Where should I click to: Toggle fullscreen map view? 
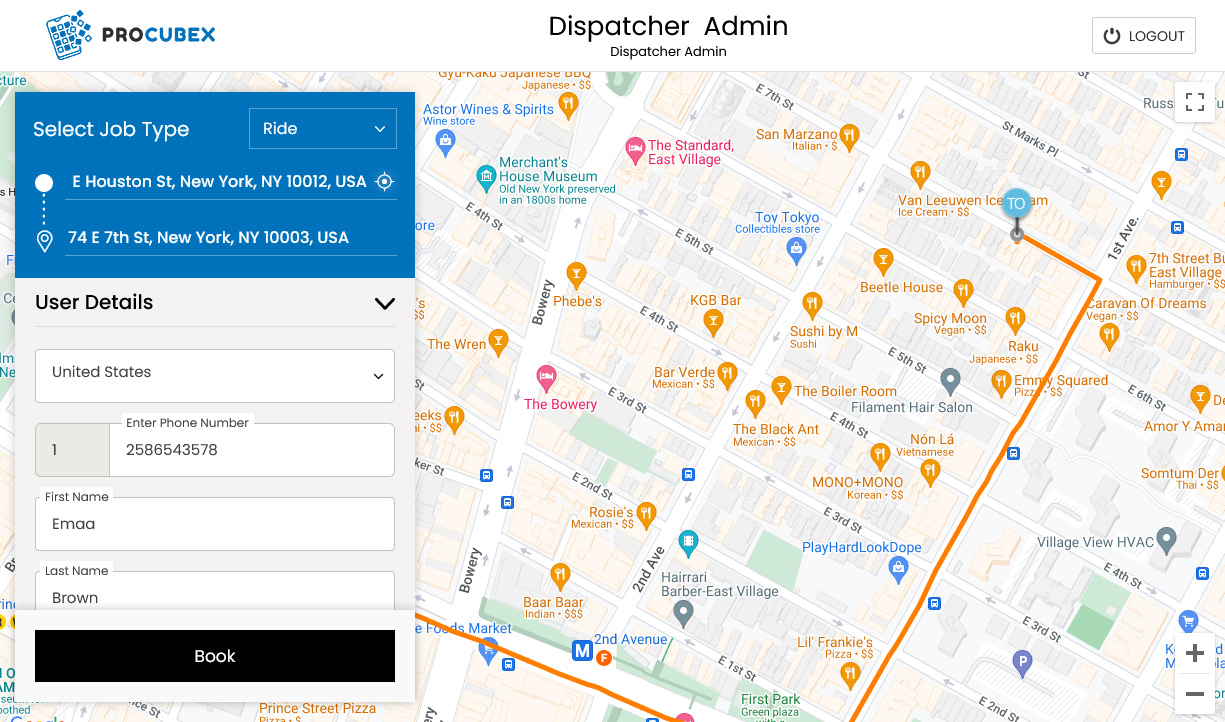[1194, 101]
